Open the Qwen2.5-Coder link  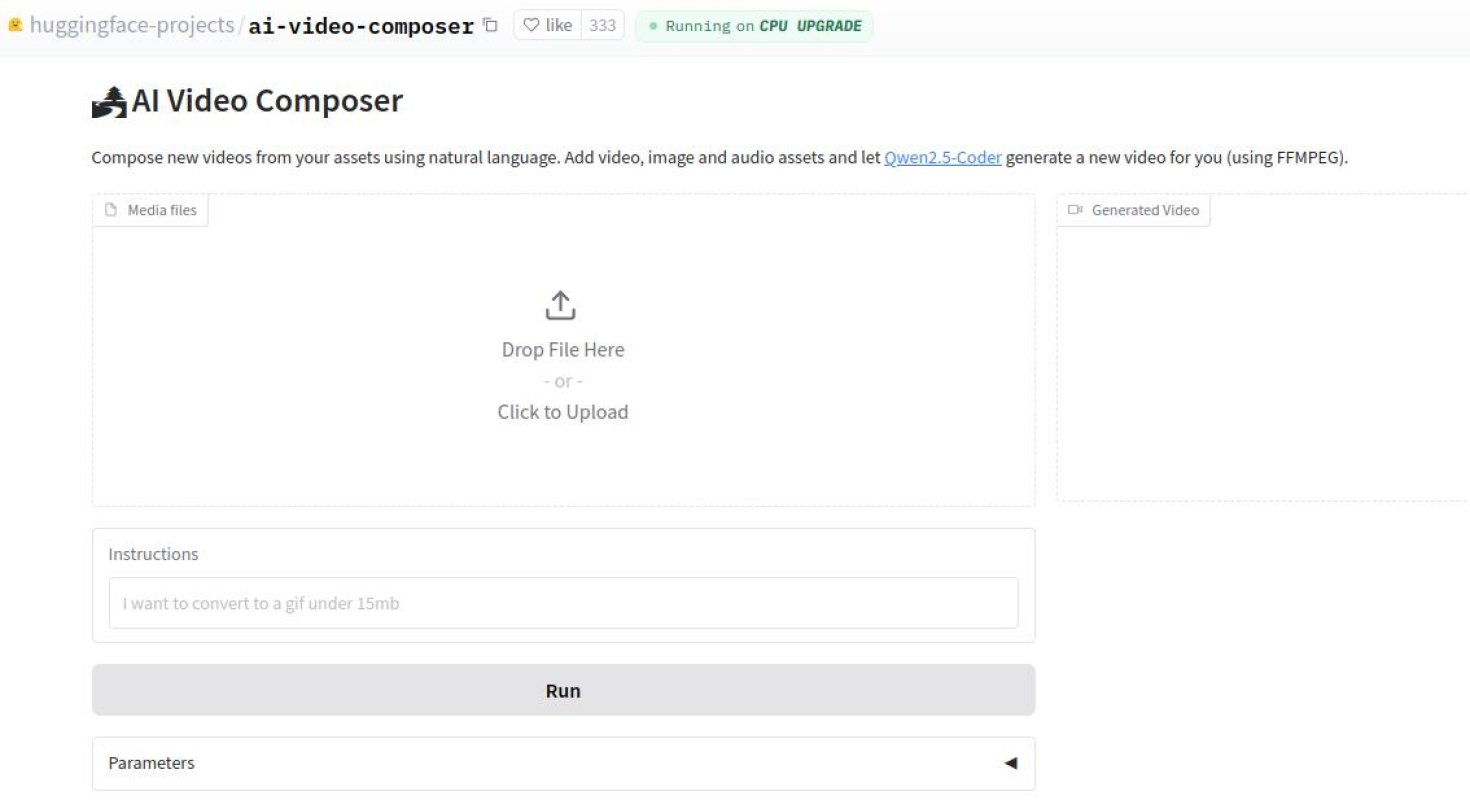[941, 157]
